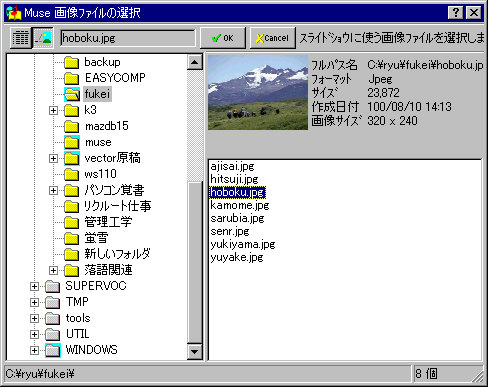This screenshot has height=387, width=488.
Task: Click the 100/08/10 14:13 creation date value
Action: click(x=409, y=107)
